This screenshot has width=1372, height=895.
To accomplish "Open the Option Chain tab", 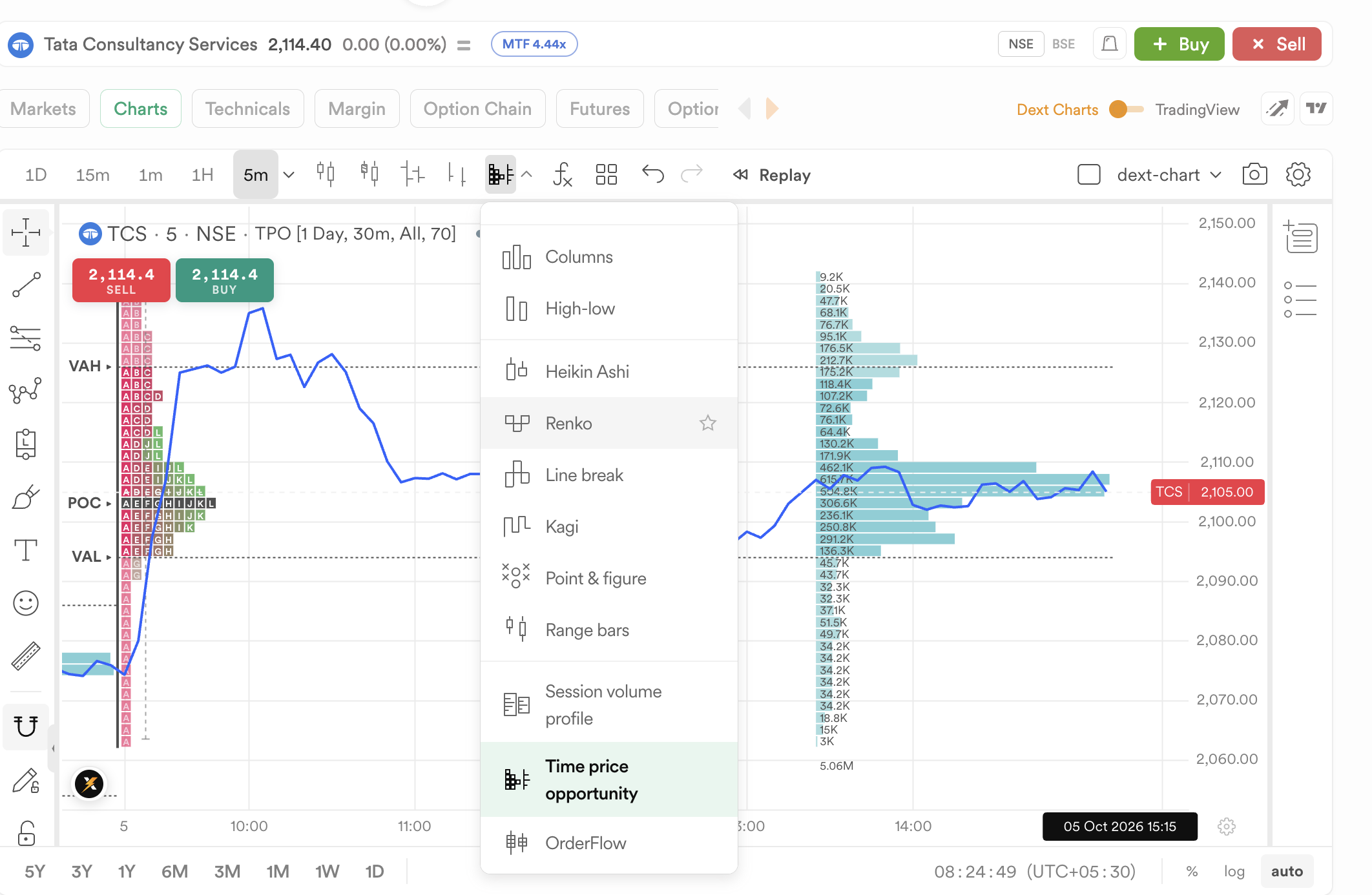I will [478, 108].
